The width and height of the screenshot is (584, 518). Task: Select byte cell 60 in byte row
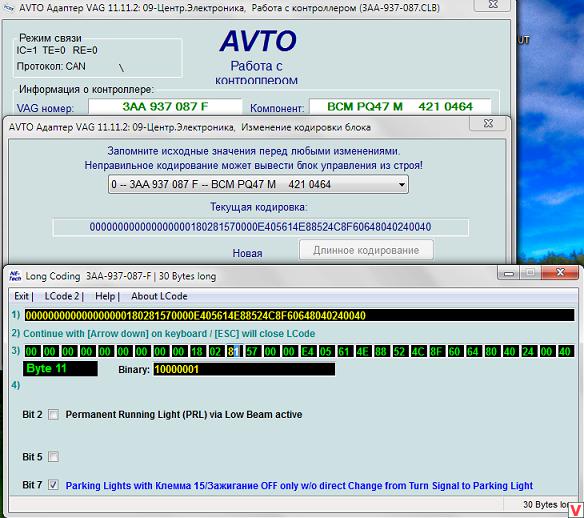(x=454, y=351)
